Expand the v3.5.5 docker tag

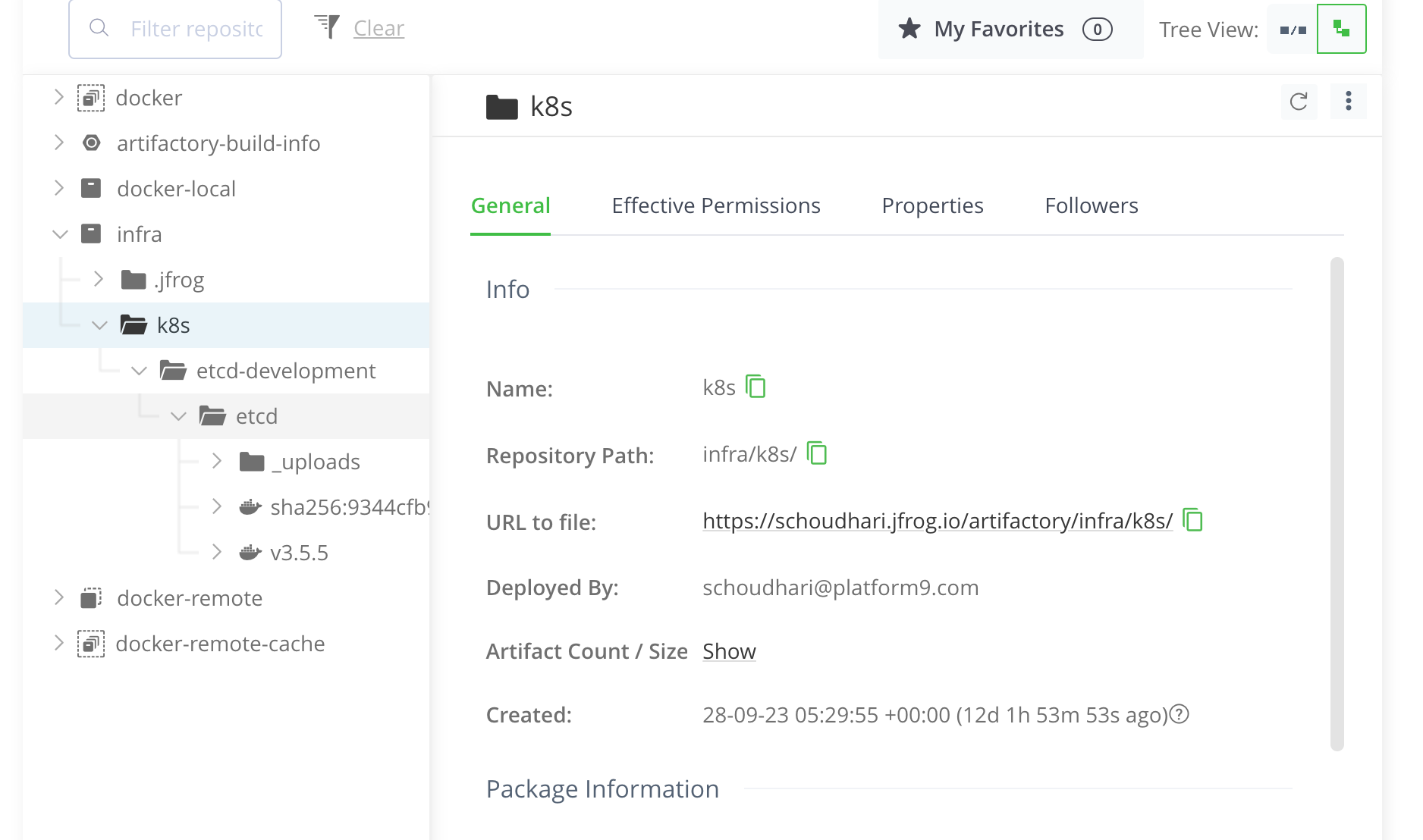click(217, 552)
